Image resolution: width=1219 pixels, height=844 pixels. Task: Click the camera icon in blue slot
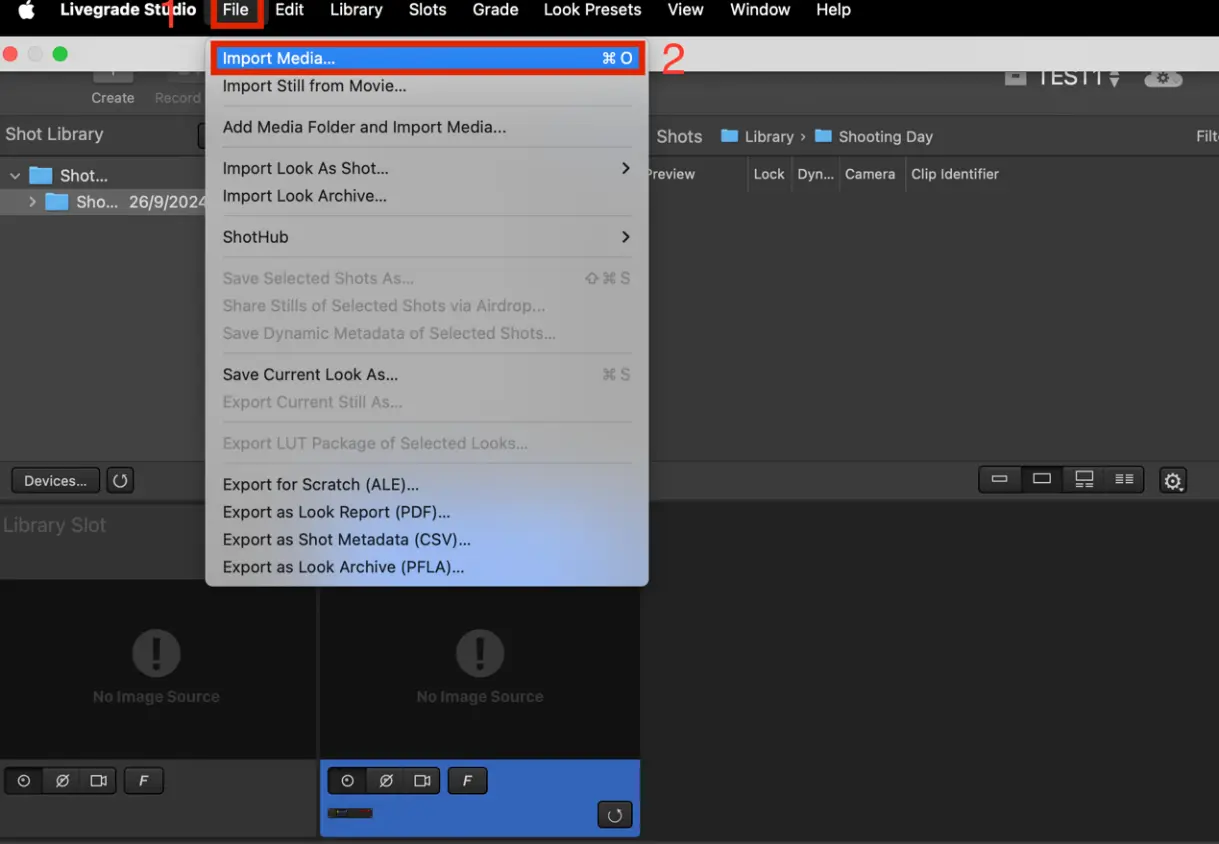click(422, 781)
